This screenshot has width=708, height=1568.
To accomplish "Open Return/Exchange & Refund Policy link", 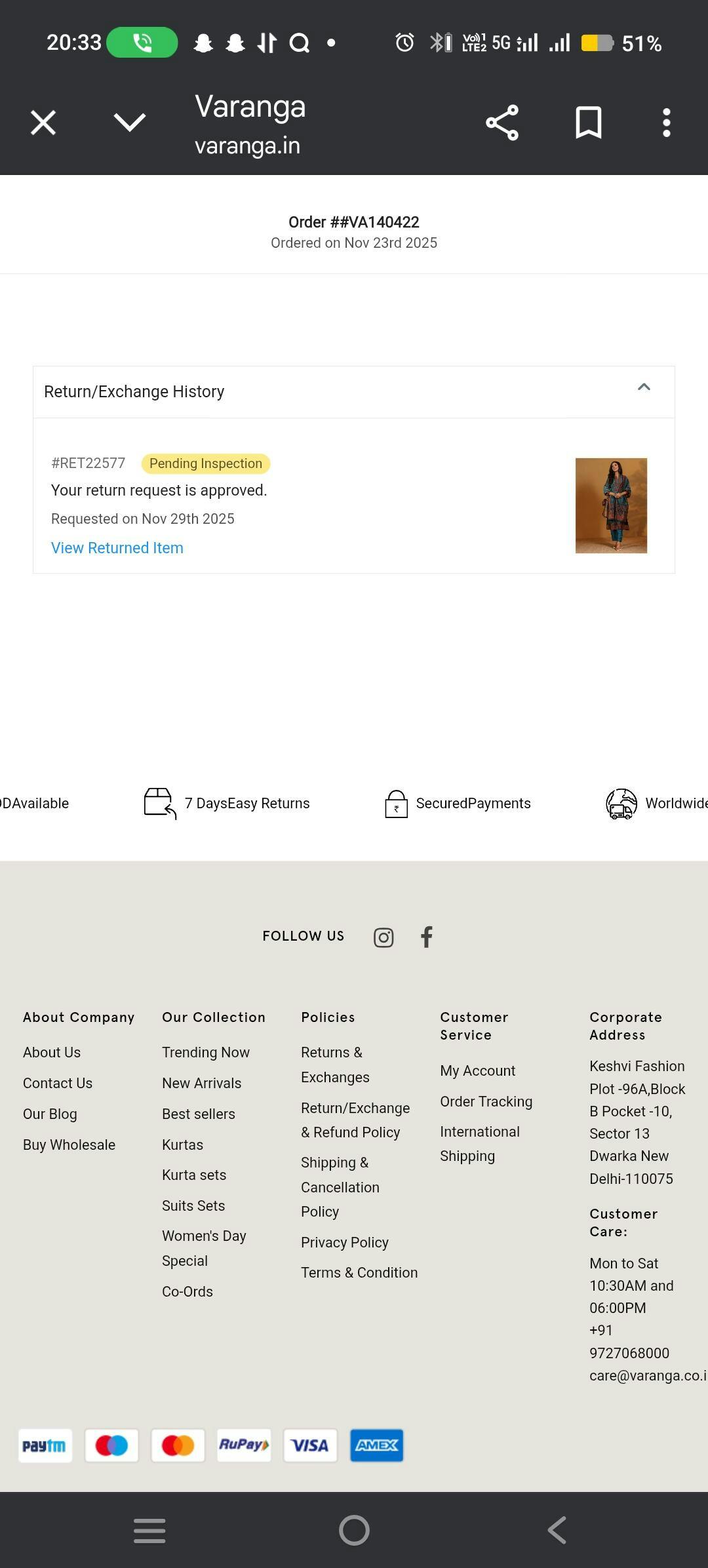I will [x=355, y=1120].
